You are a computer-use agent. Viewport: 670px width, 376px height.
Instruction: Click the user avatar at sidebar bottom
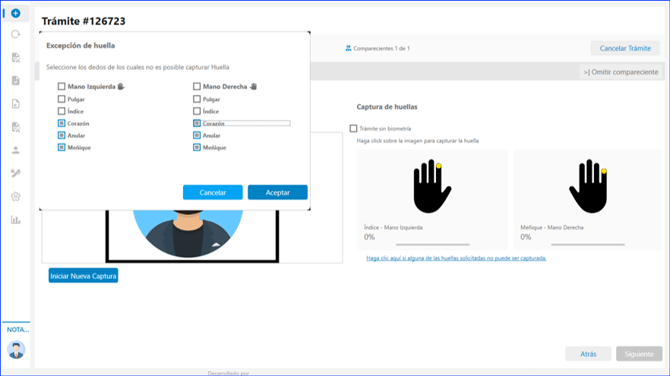16,350
